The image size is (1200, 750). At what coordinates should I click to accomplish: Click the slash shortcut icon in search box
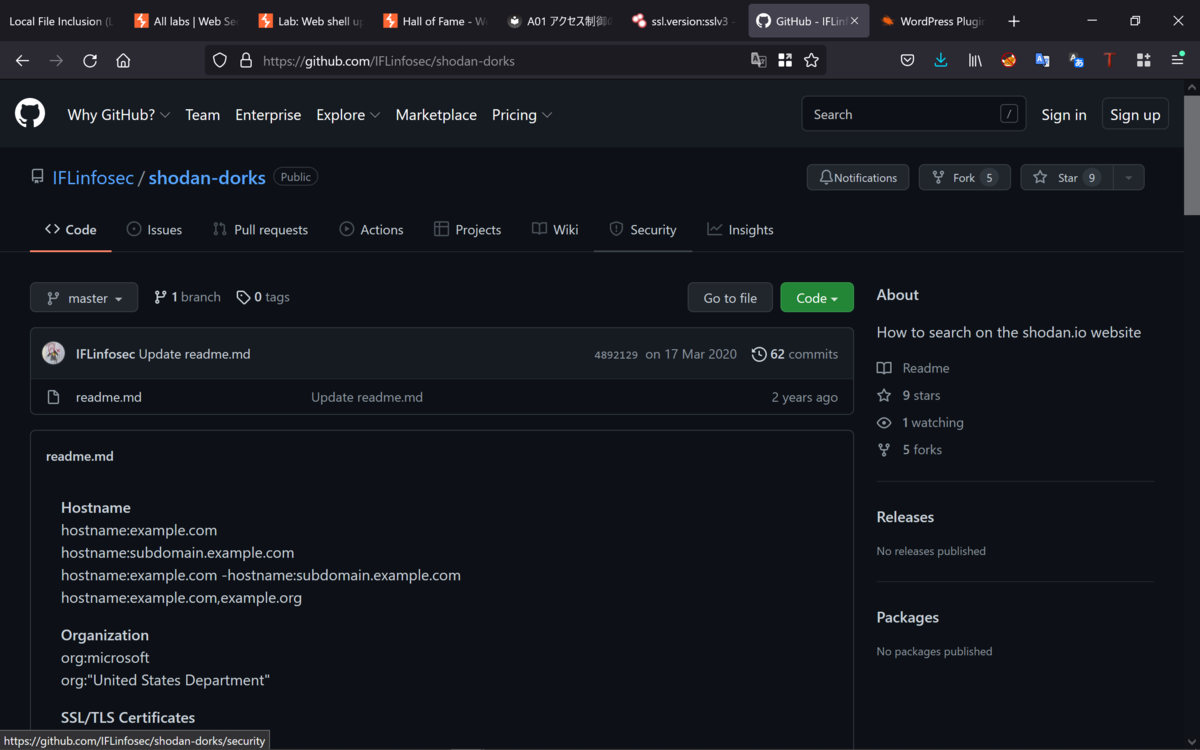tap(1009, 114)
